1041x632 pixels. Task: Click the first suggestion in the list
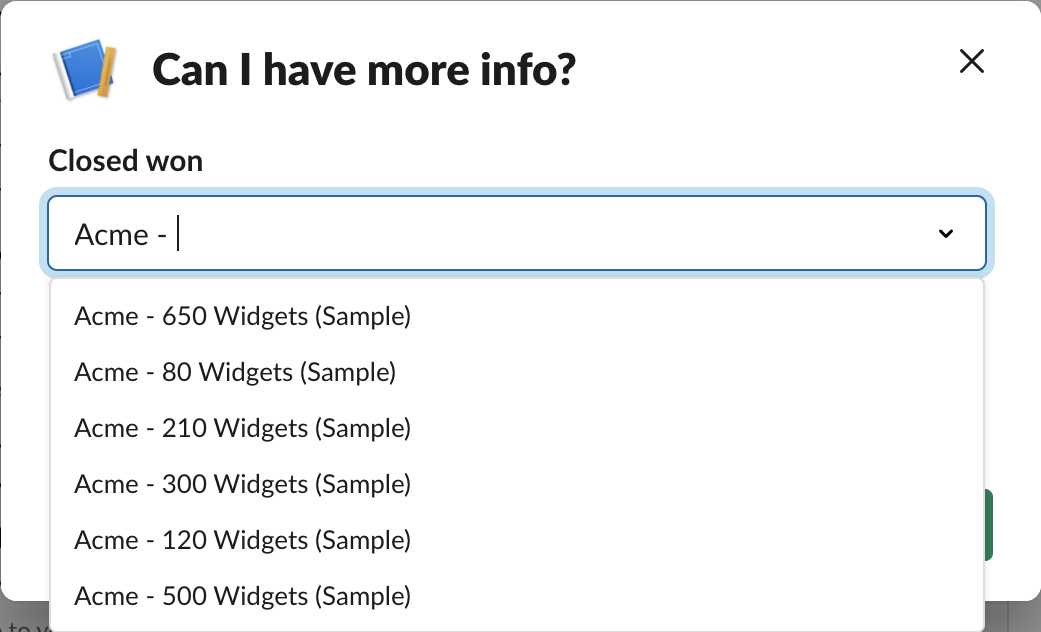click(x=242, y=315)
